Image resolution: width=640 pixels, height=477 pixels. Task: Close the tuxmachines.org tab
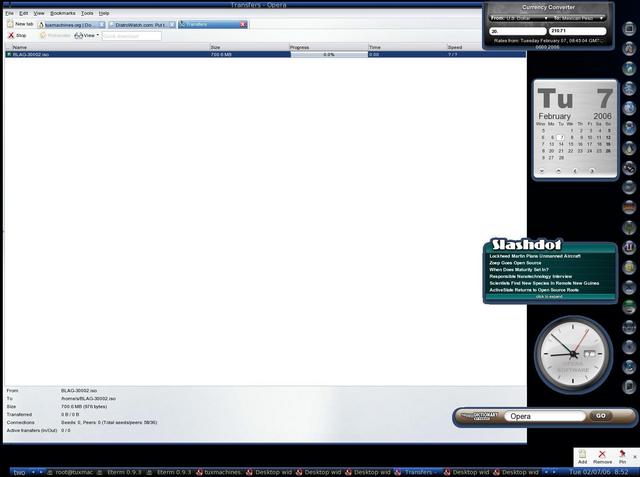tap(102, 25)
